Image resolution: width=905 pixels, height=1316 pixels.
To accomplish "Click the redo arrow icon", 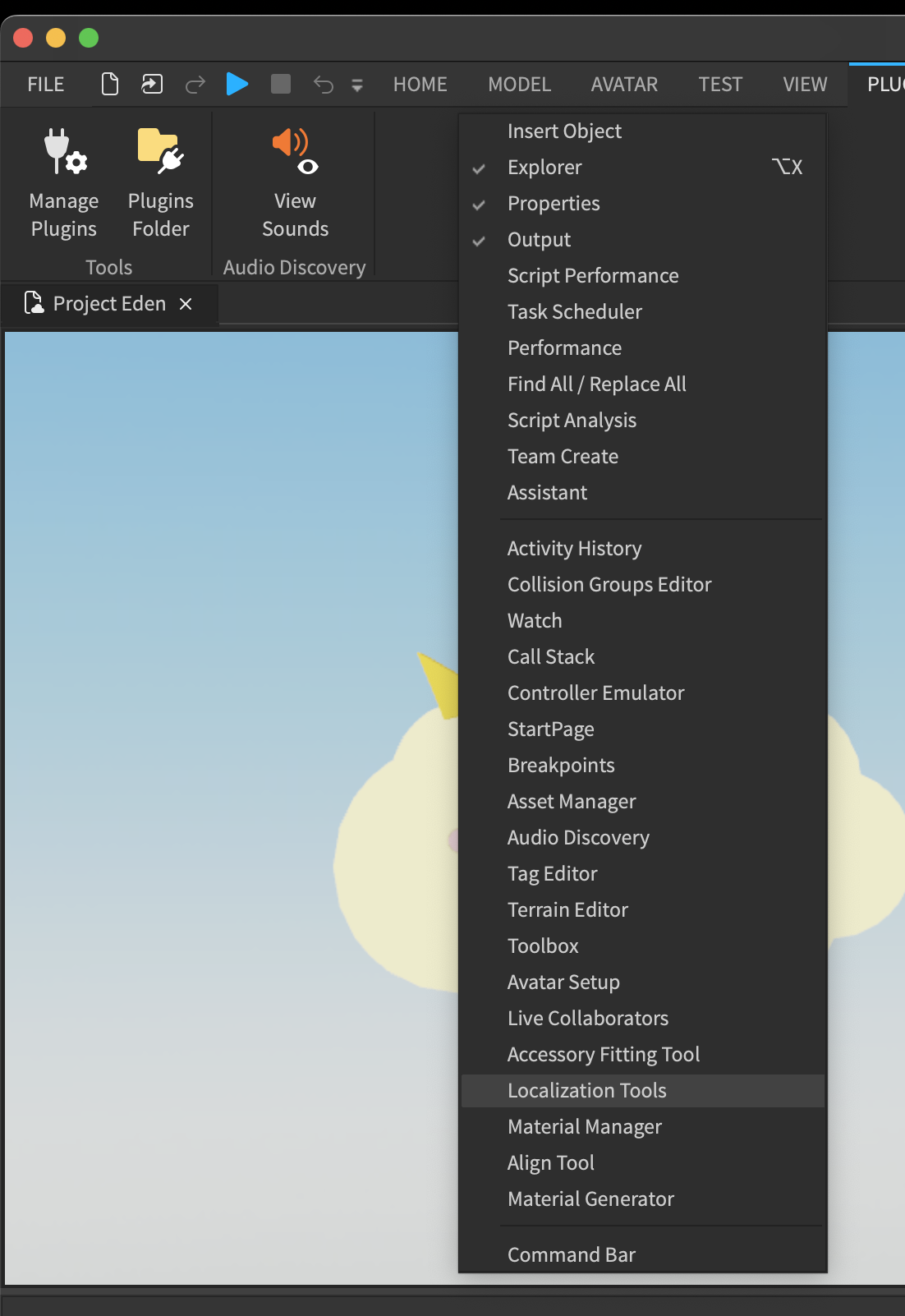I will click(195, 85).
